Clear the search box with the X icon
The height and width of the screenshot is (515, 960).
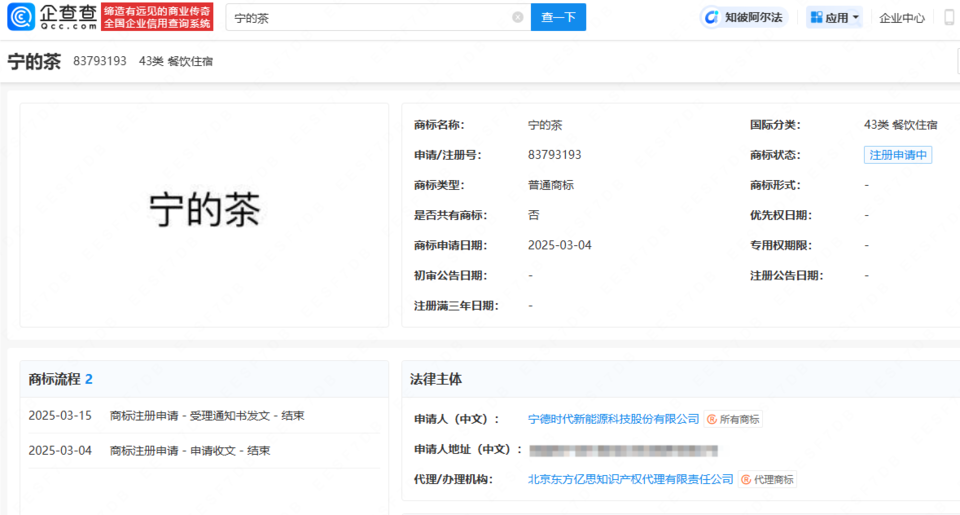(x=517, y=17)
